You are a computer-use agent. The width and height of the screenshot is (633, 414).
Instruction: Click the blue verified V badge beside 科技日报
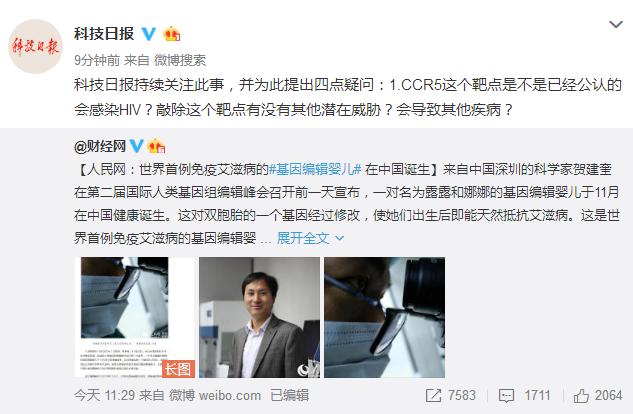tap(149, 33)
